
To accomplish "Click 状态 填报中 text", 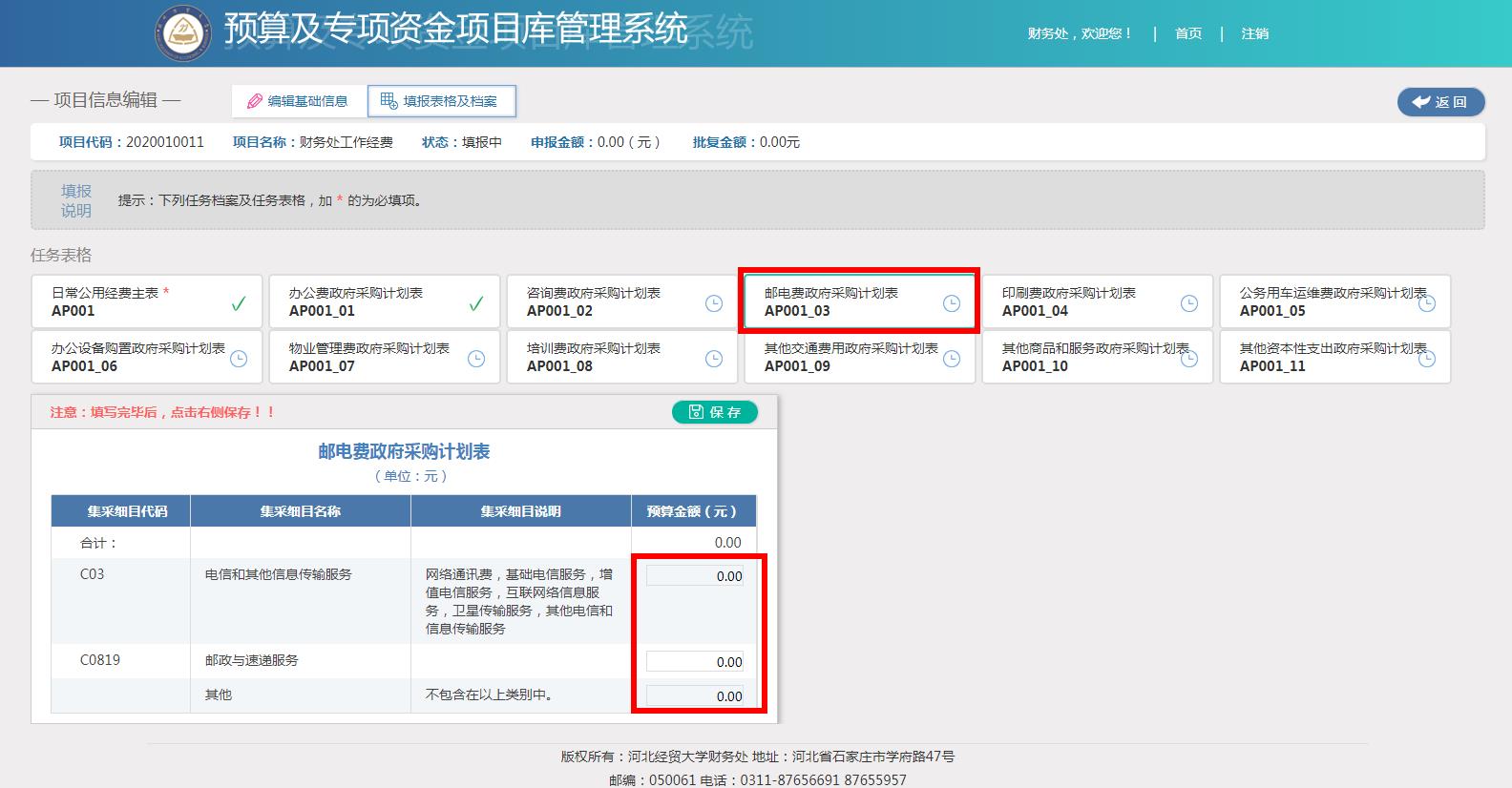I will coord(462,142).
